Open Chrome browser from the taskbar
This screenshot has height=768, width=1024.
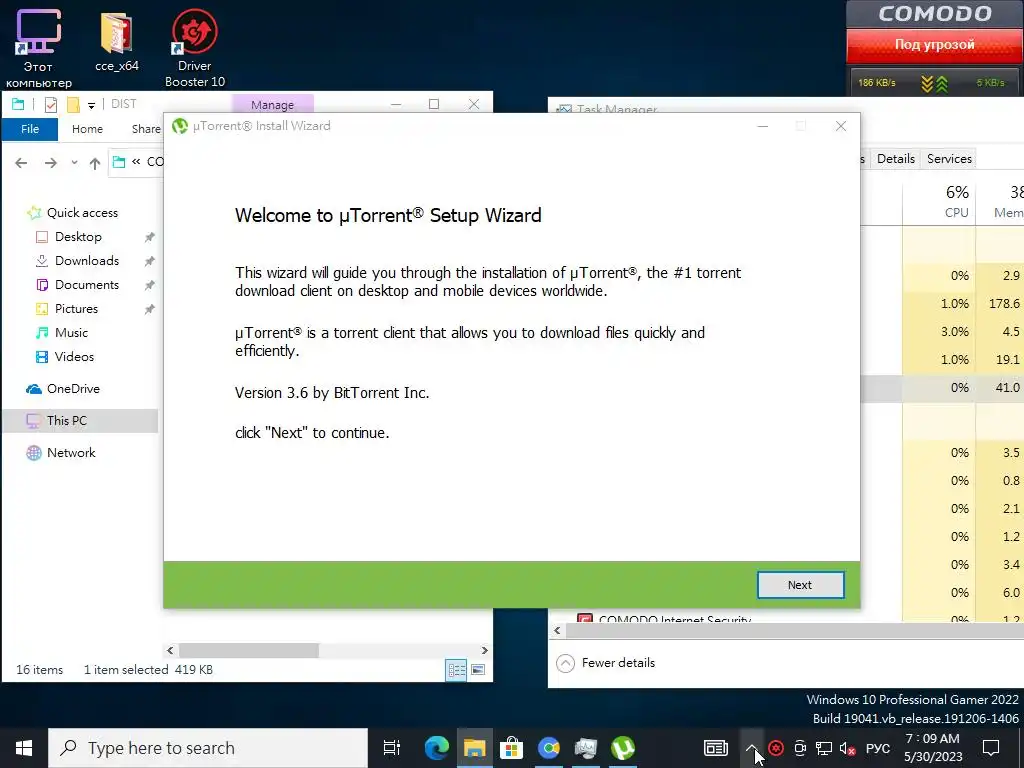click(x=549, y=748)
